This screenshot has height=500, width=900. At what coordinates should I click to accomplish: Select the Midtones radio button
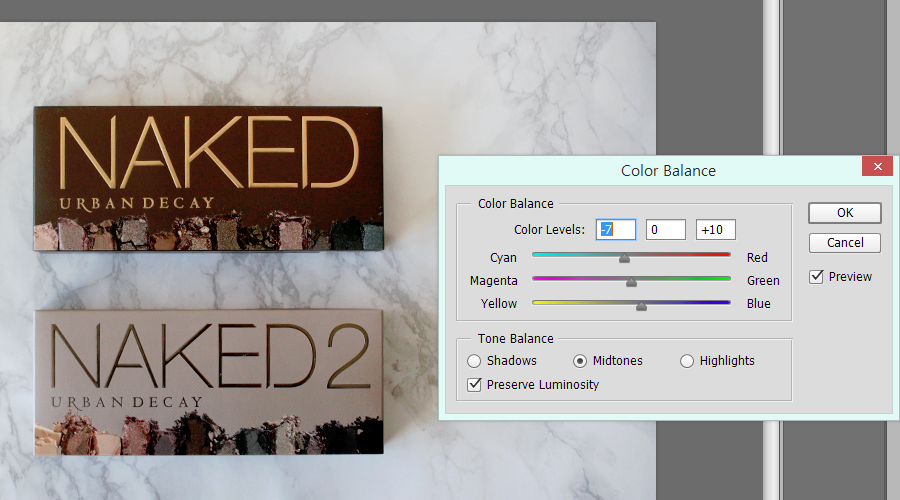[x=580, y=361]
